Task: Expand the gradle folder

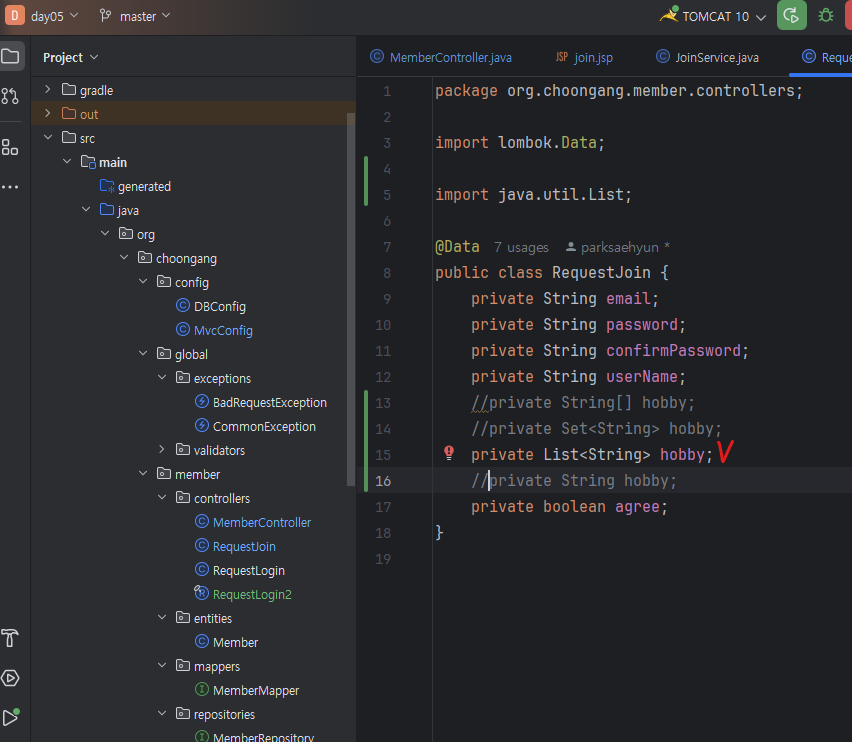Action: tap(47, 90)
